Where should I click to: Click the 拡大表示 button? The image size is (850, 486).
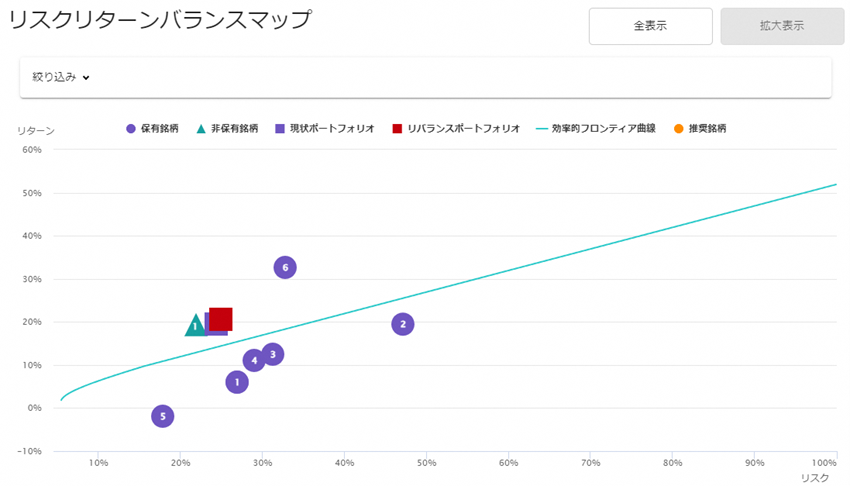point(782,26)
